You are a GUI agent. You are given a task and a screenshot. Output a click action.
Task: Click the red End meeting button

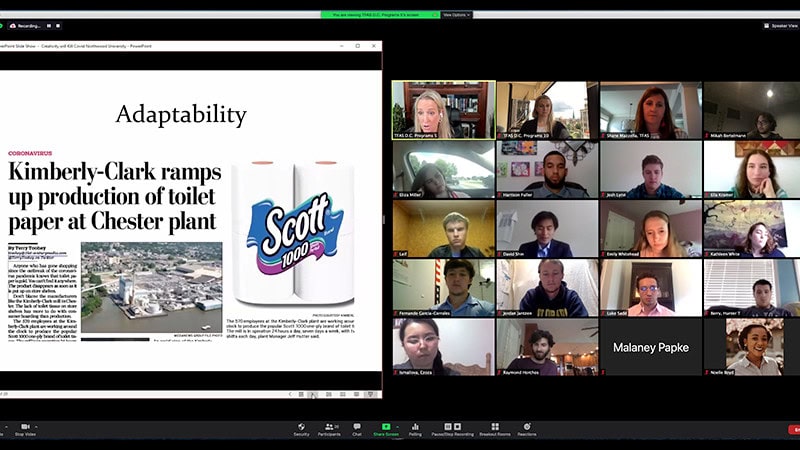pyautogui.click(x=794, y=430)
